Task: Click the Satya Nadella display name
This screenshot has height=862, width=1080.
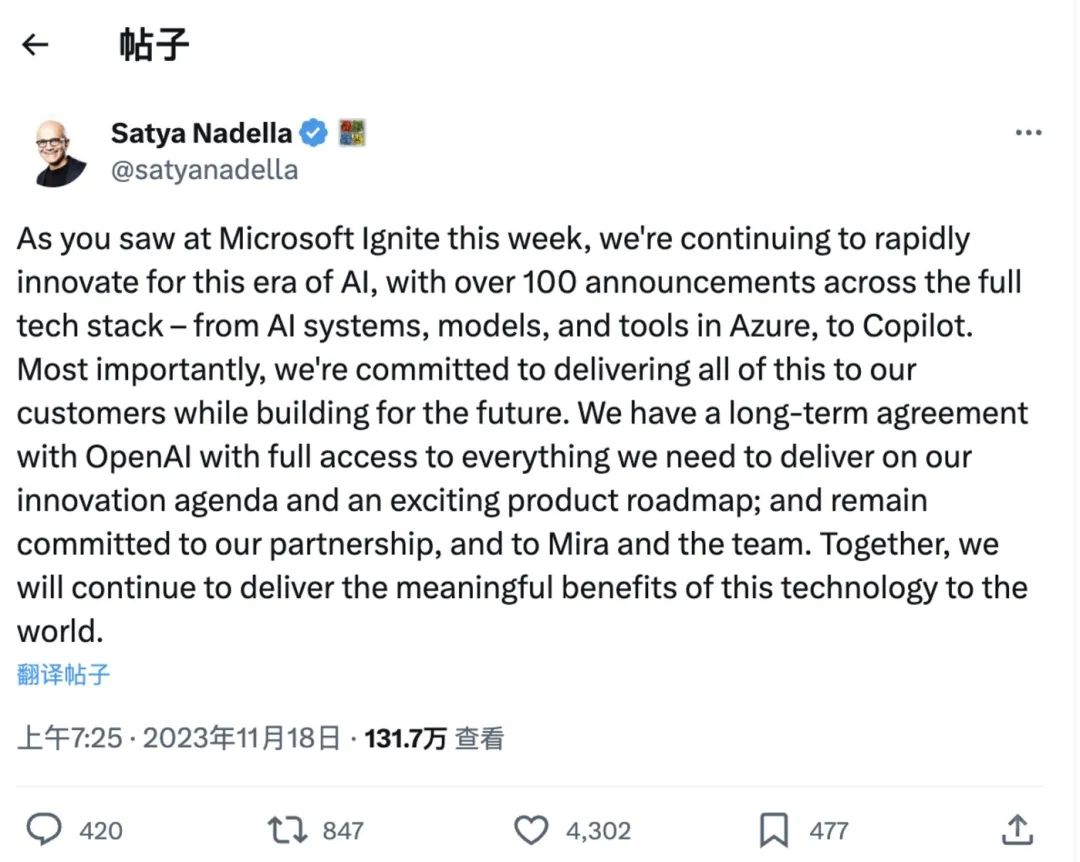Action: click(x=201, y=133)
